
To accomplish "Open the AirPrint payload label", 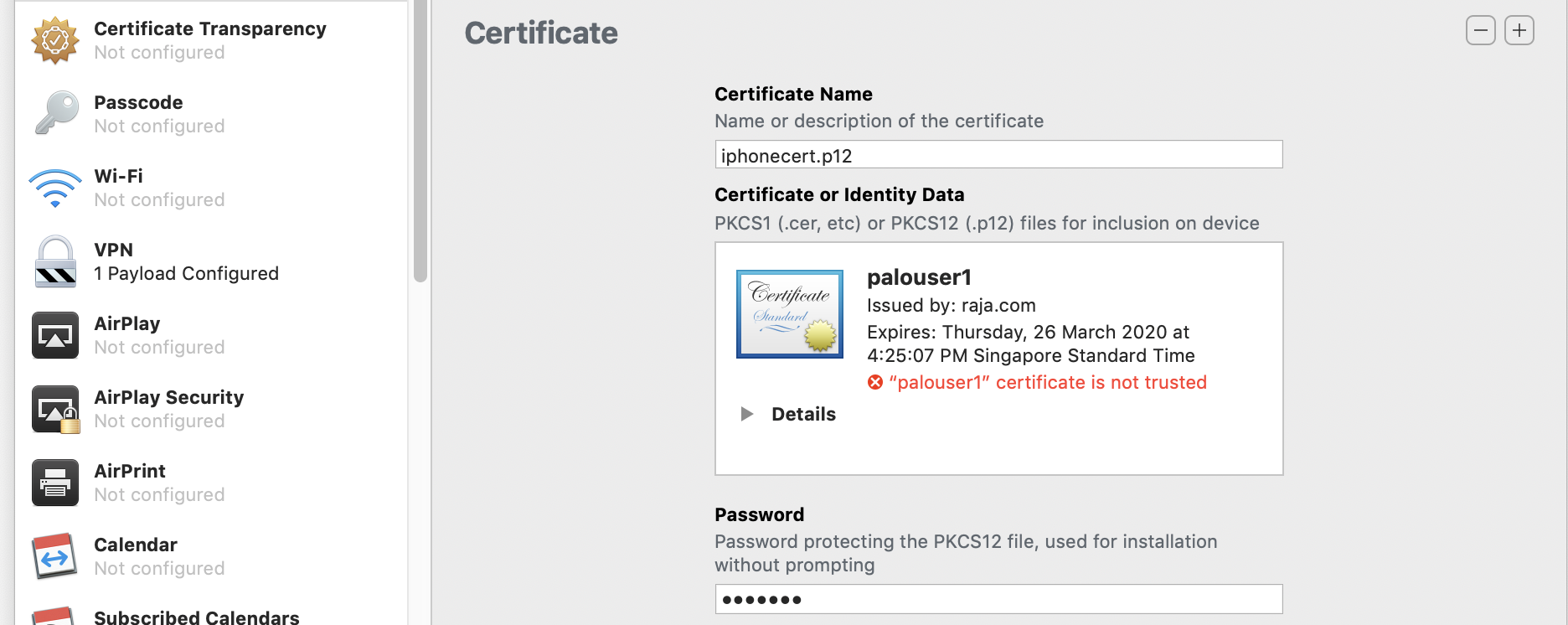I will [130, 471].
